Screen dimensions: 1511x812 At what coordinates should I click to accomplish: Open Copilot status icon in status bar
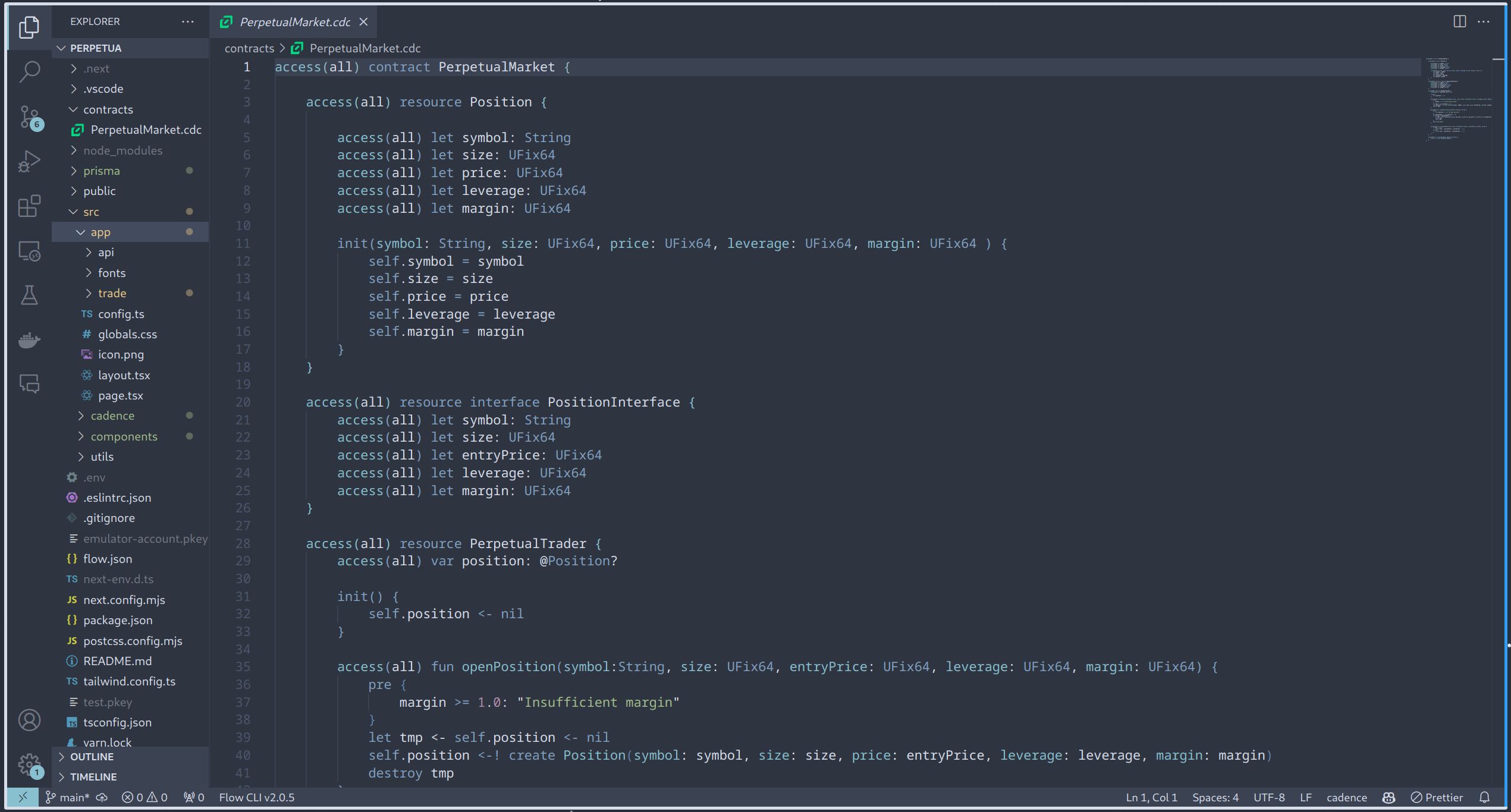[1389, 797]
